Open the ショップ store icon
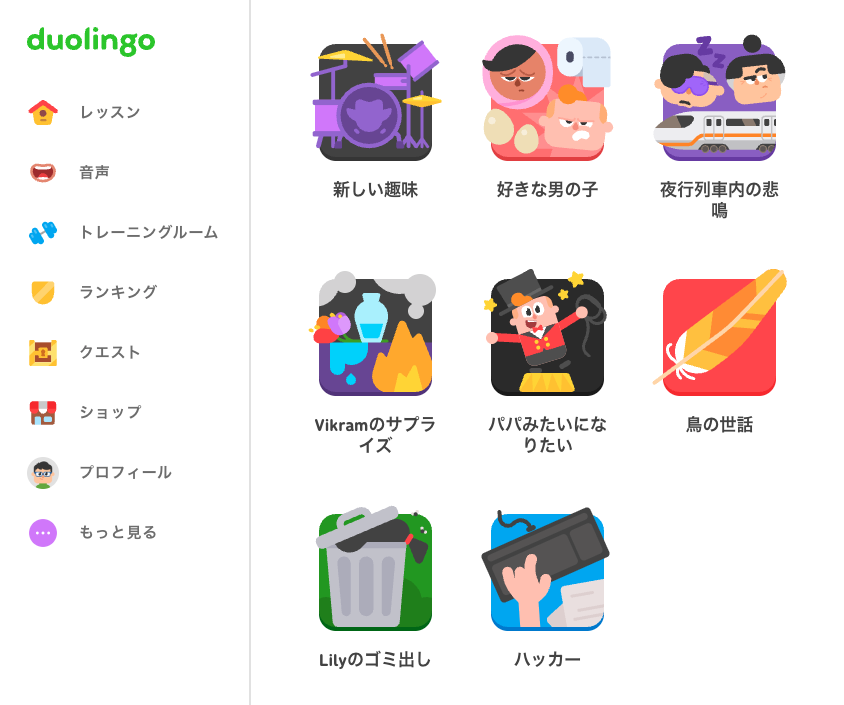The height and width of the screenshot is (705, 844). pos(43,413)
